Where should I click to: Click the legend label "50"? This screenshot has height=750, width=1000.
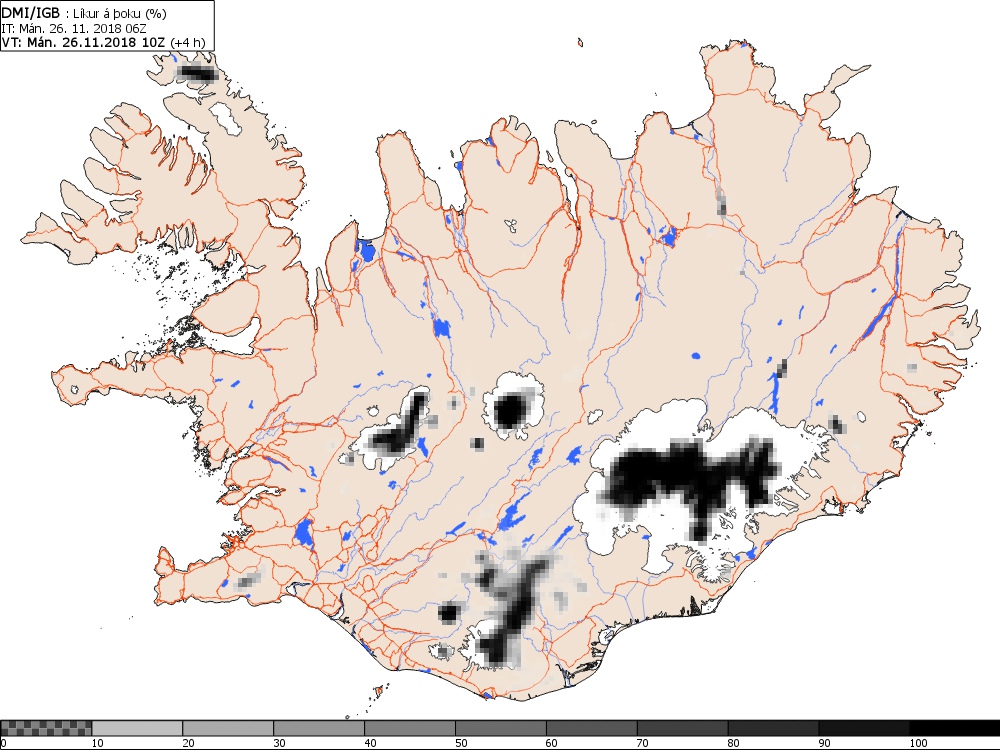461,743
